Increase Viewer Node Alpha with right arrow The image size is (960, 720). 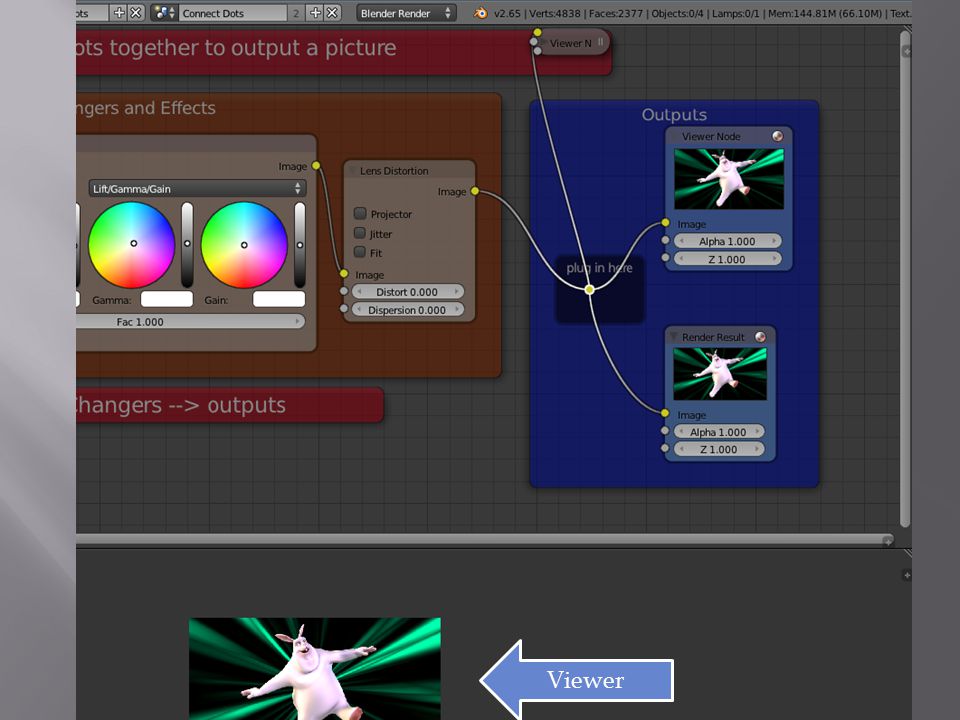774,241
